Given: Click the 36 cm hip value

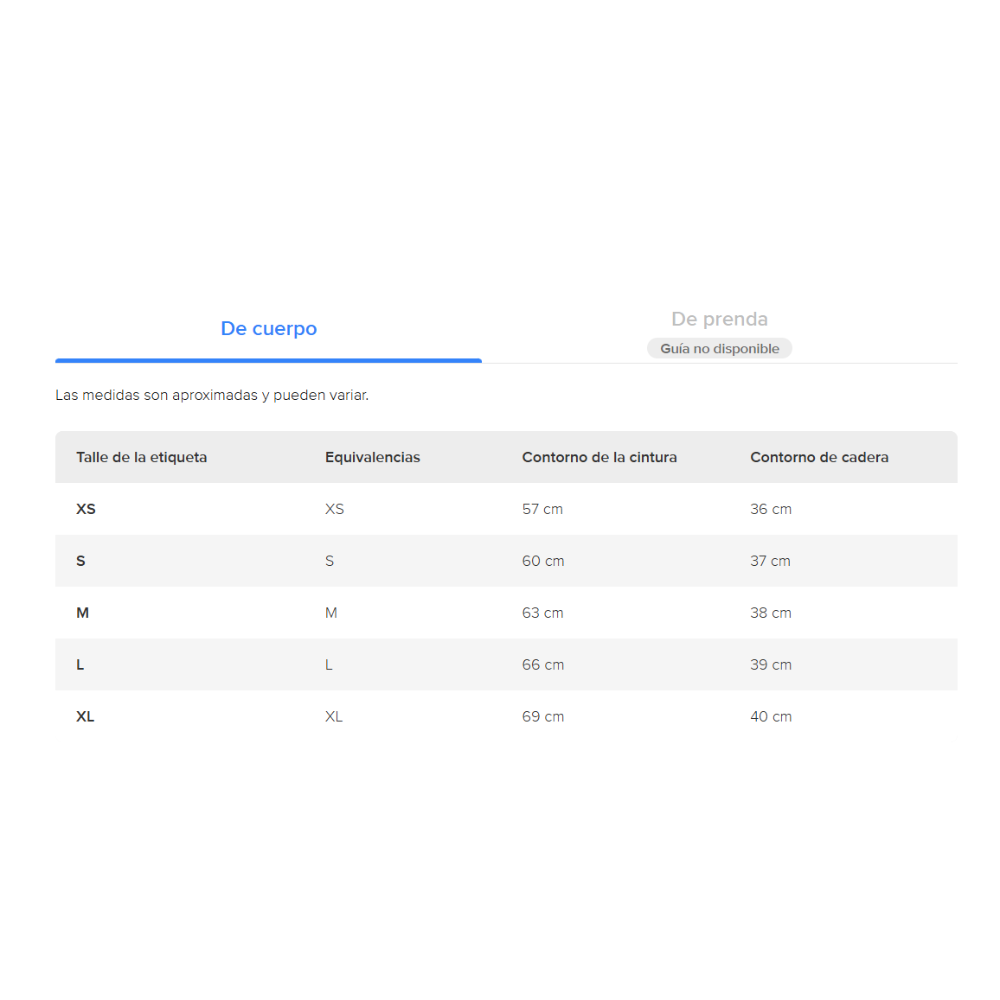Looking at the screenshot, I should (x=771, y=509).
